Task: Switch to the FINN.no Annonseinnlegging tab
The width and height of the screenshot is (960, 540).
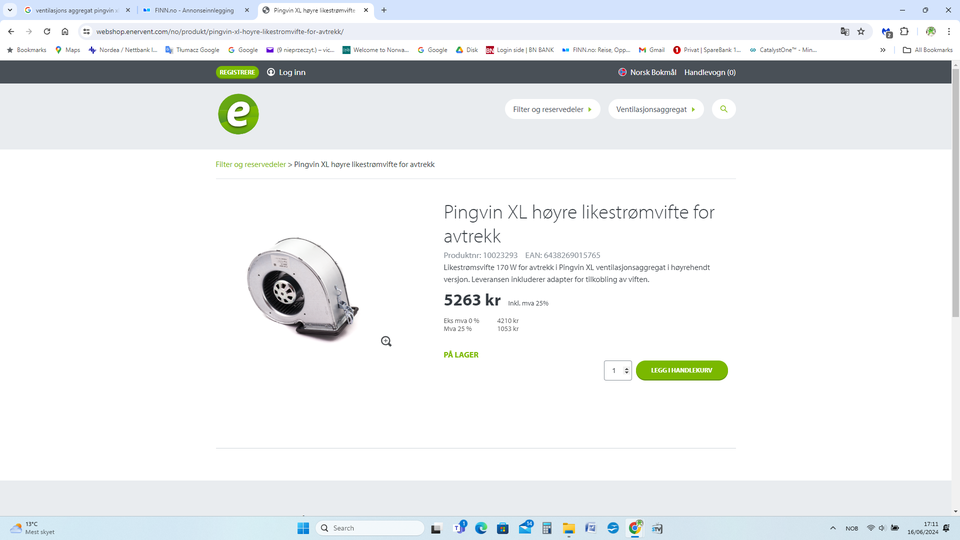Action: 193,10
